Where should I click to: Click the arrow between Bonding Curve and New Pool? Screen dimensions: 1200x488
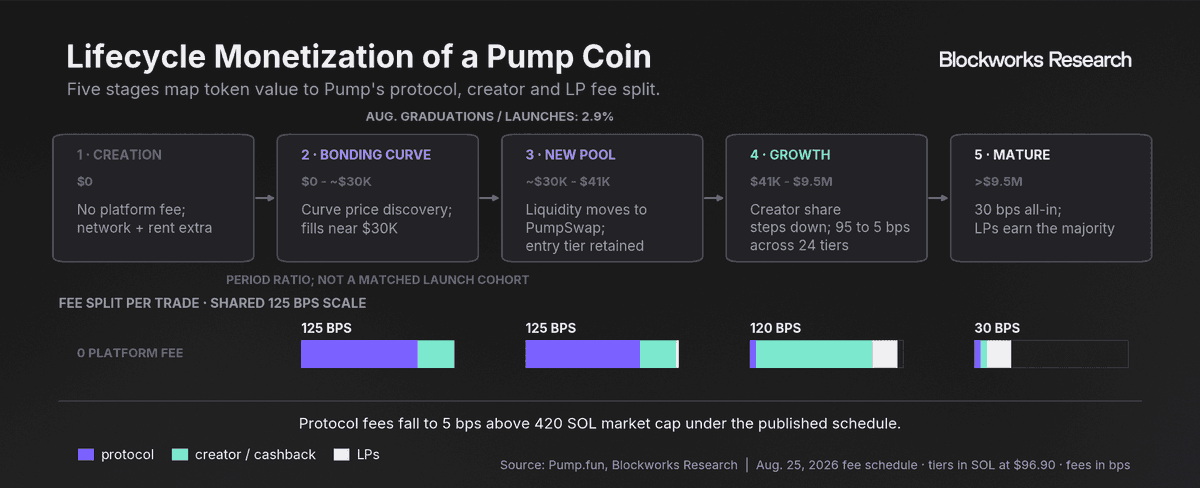tap(490, 198)
